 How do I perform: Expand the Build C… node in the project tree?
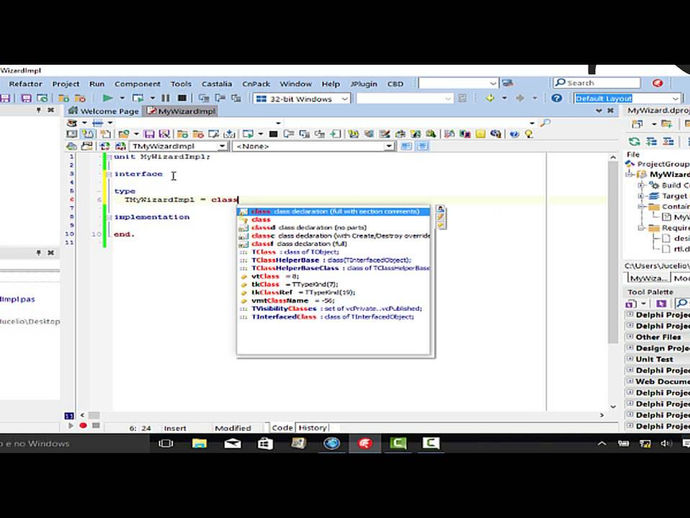click(642, 185)
